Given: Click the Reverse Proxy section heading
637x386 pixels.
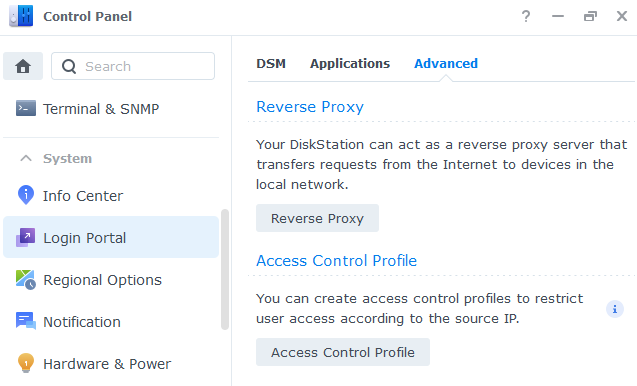Looking at the screenshot, I should tap(310, 106).
